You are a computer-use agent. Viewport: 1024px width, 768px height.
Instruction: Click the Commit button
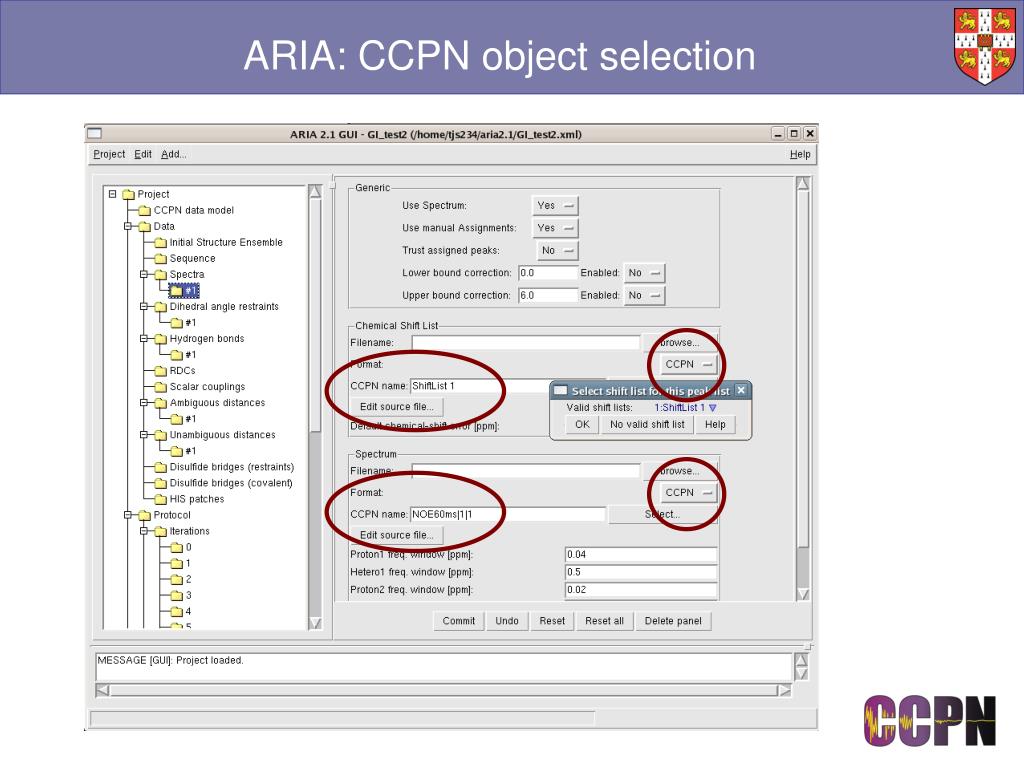click(x=458, y=621)
